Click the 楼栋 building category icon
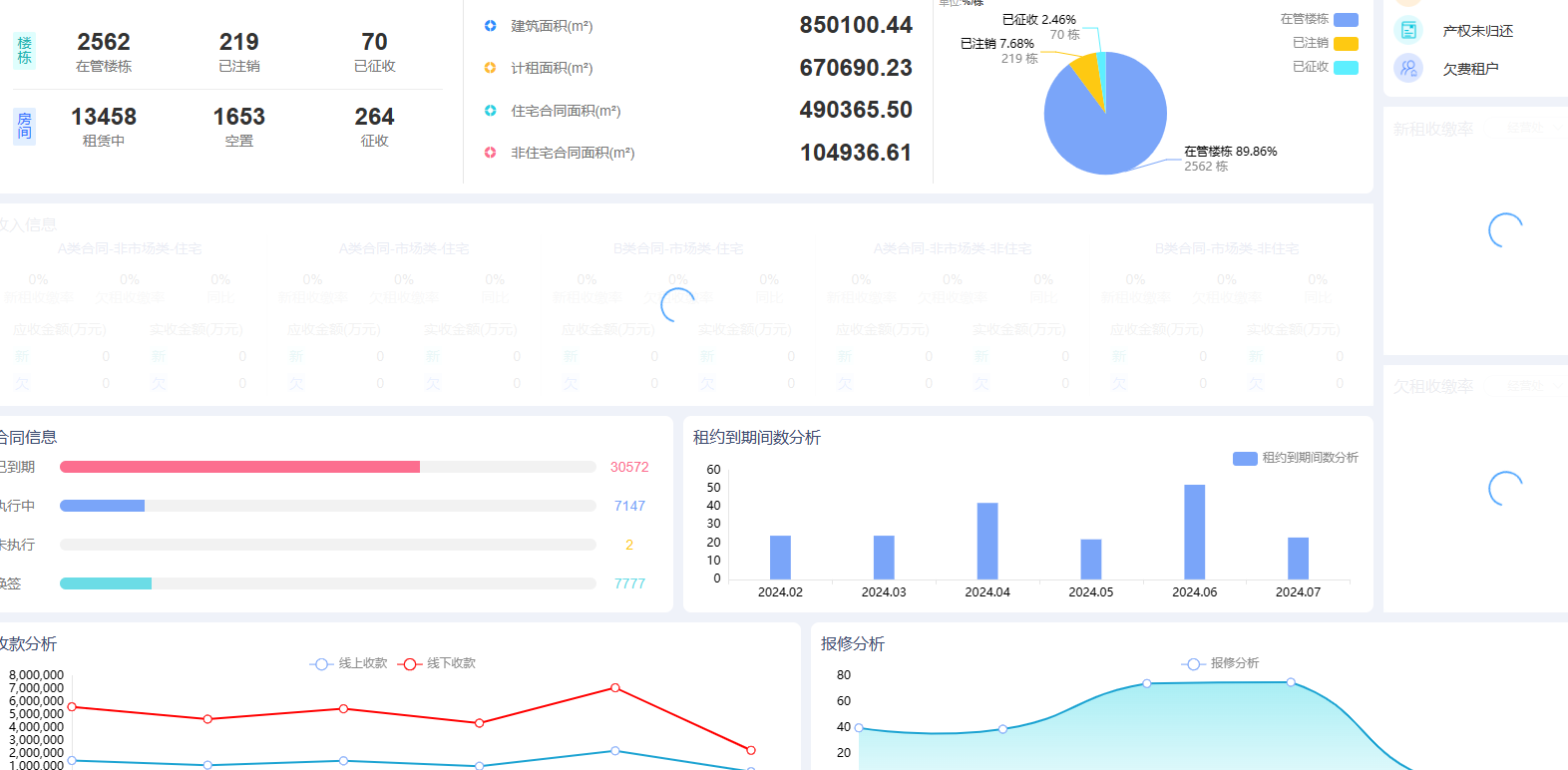 pos(25,51)
